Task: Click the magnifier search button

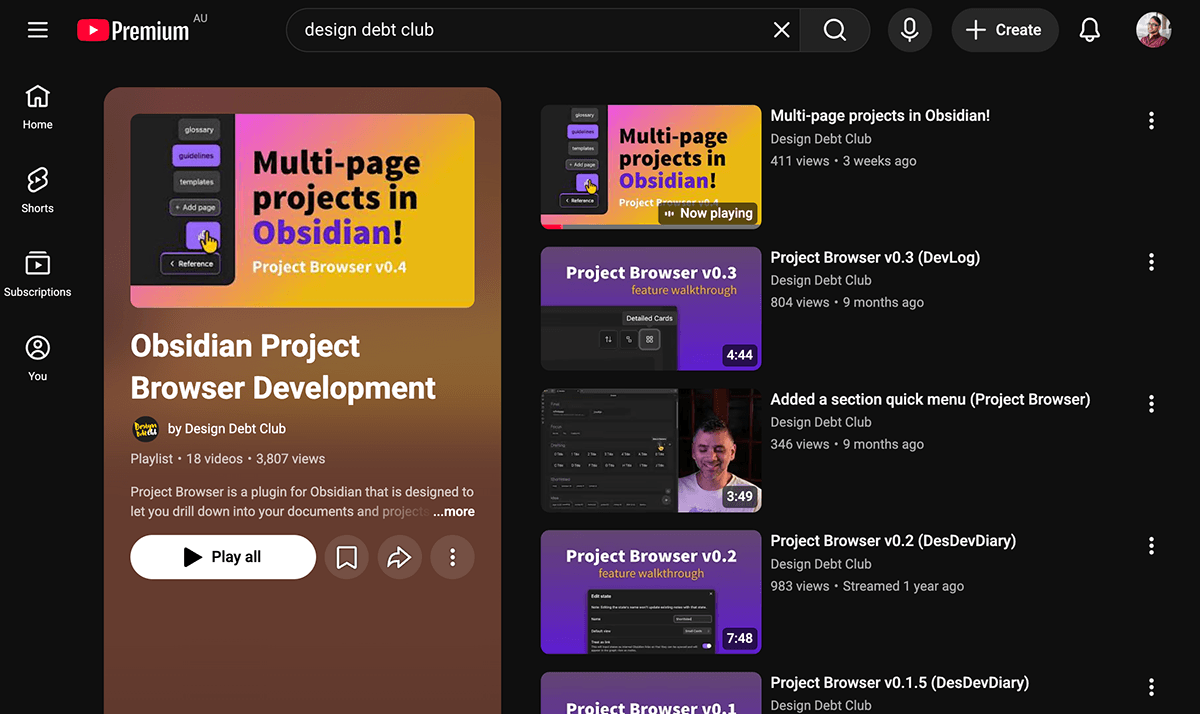Action: (x=835, y=30)
